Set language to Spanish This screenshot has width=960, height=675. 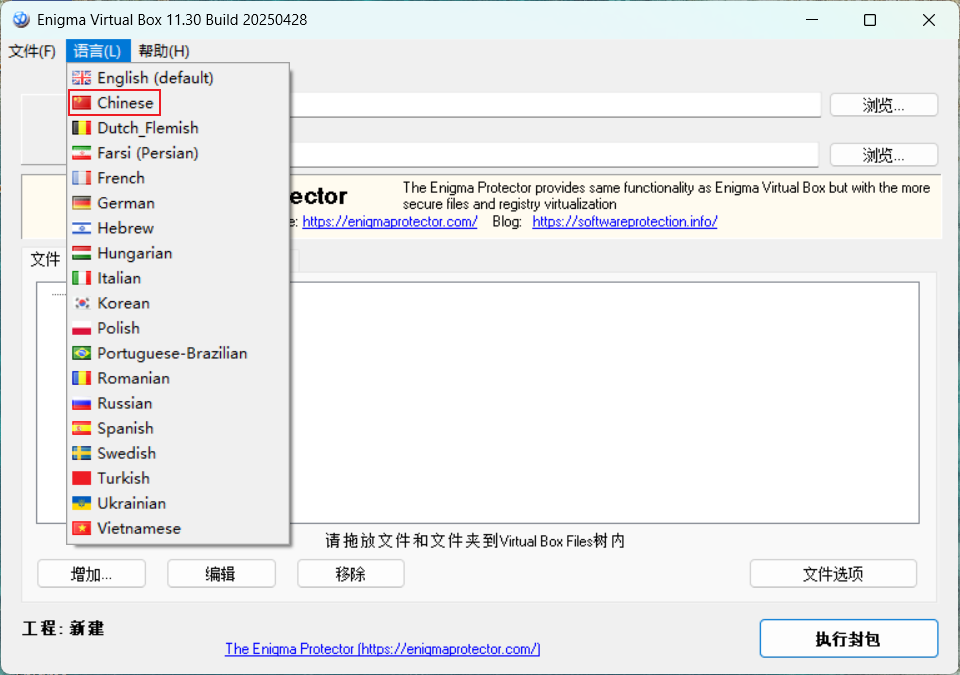(178, 428)
